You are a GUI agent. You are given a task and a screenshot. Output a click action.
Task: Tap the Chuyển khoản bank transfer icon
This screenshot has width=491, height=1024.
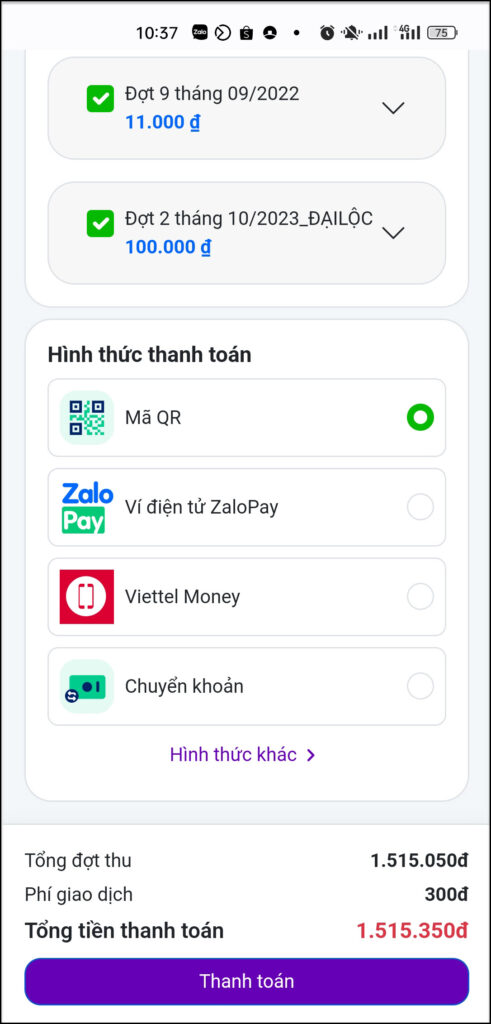point(87,686)
